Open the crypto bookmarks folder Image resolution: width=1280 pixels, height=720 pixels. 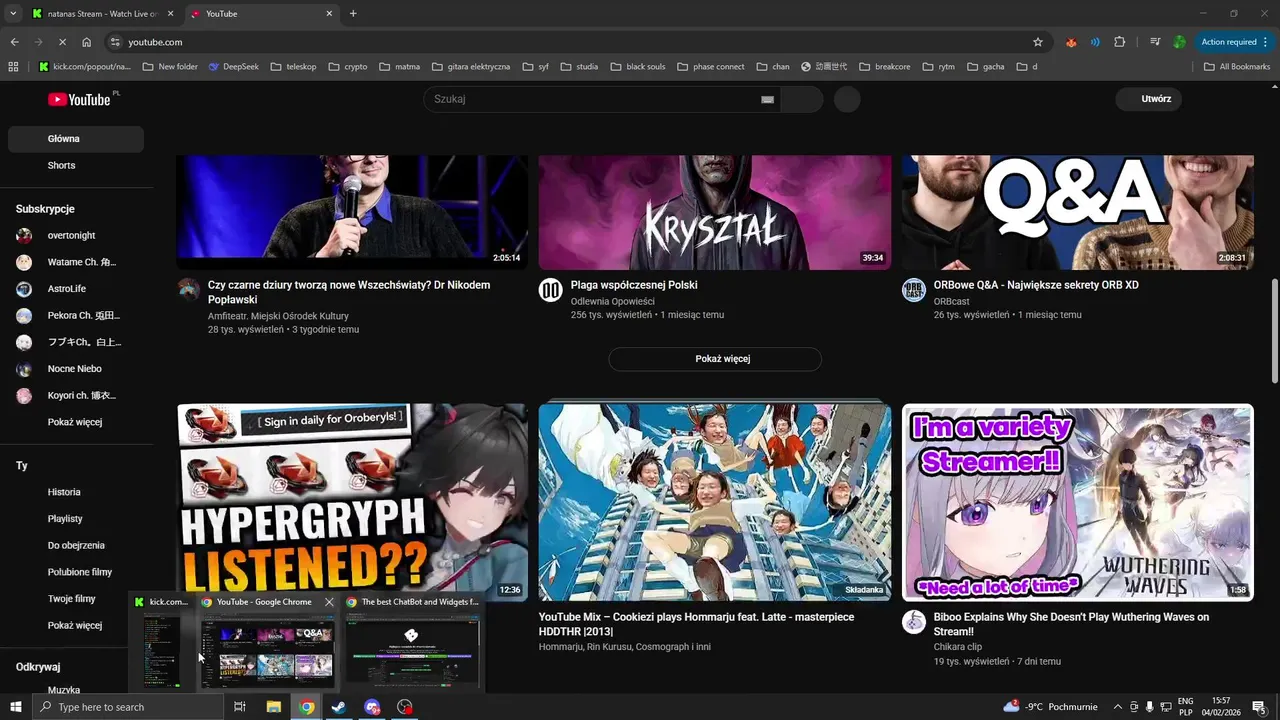pyautogui.click(x=348, y=67)
